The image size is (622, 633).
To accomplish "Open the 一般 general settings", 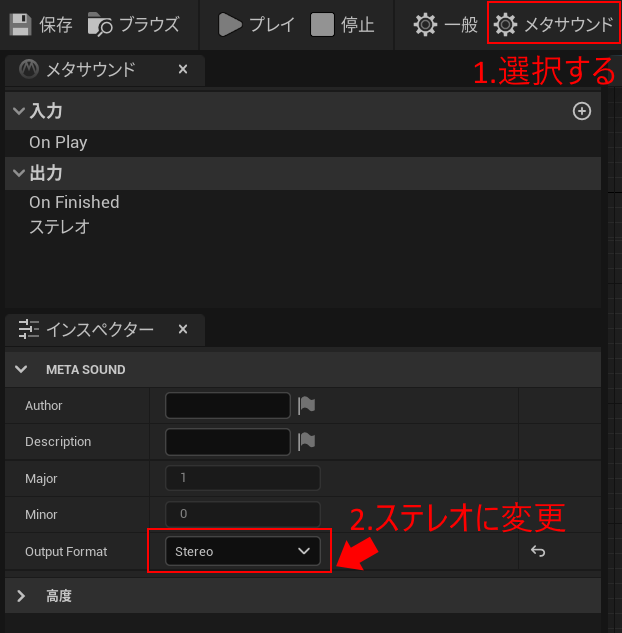I will [x=446, y=25].
